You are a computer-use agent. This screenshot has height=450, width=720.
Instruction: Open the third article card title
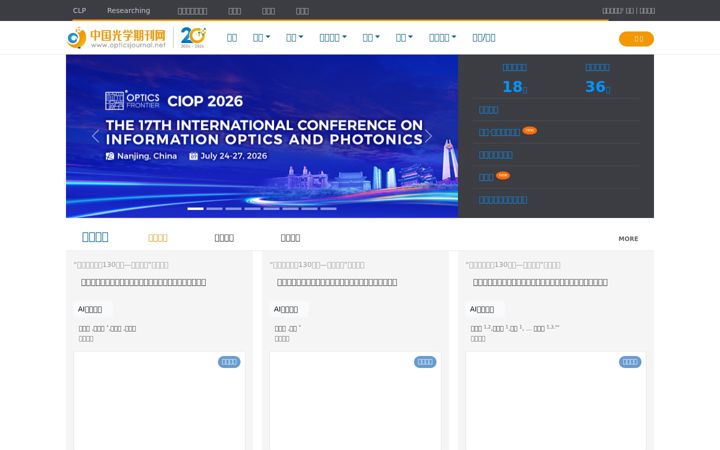tap(540, 282)
